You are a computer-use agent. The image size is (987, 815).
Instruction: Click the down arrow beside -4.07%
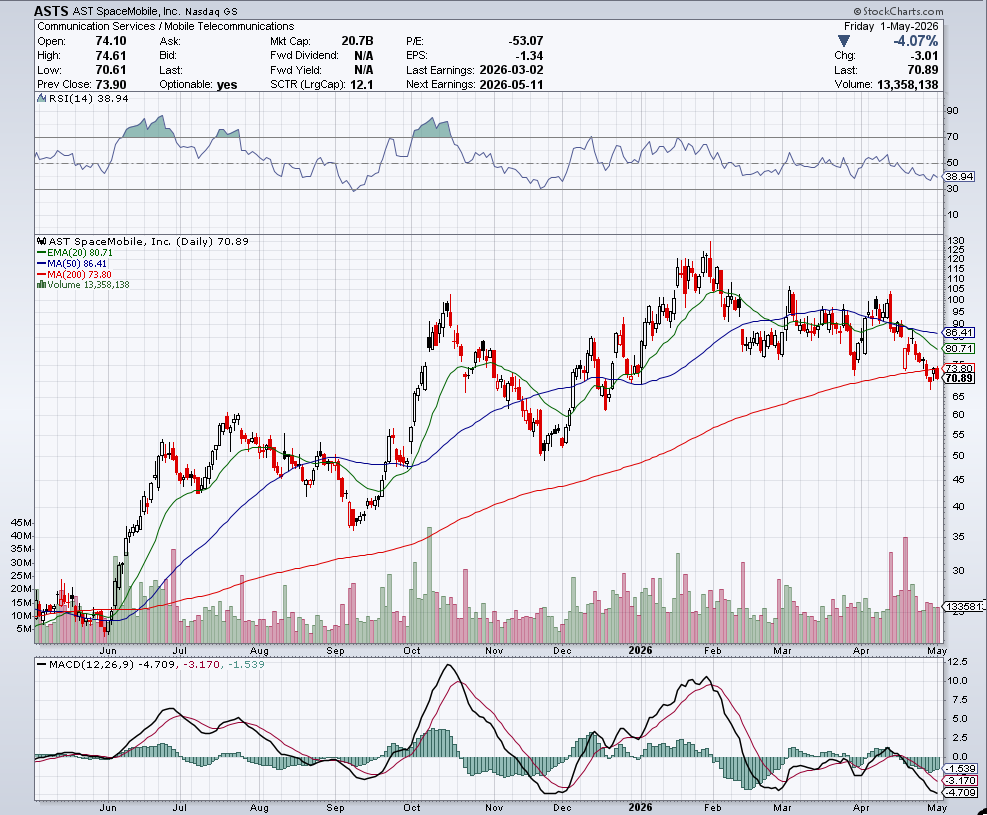844,41
